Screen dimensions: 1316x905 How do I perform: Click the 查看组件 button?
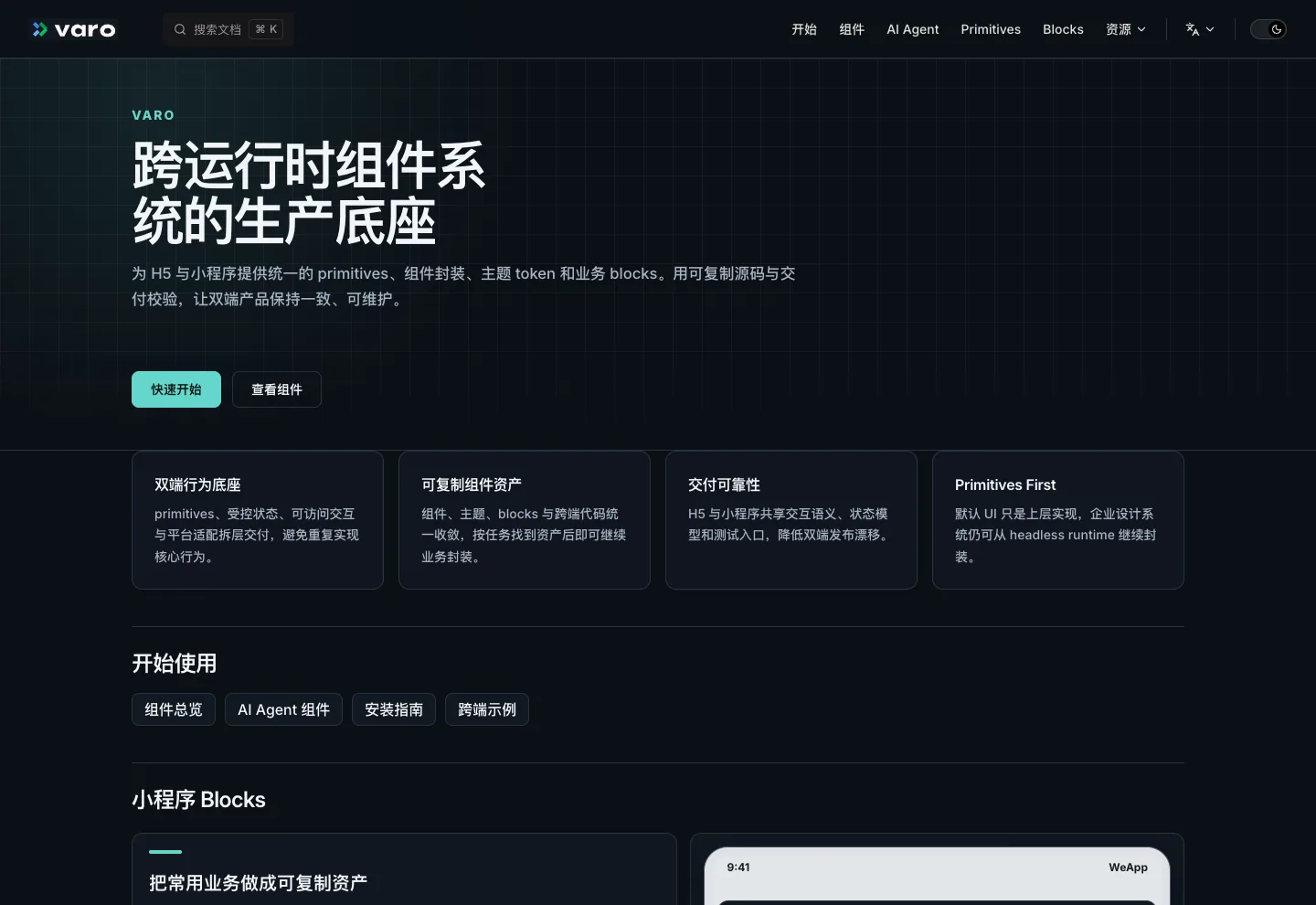[x=277, y=389]
